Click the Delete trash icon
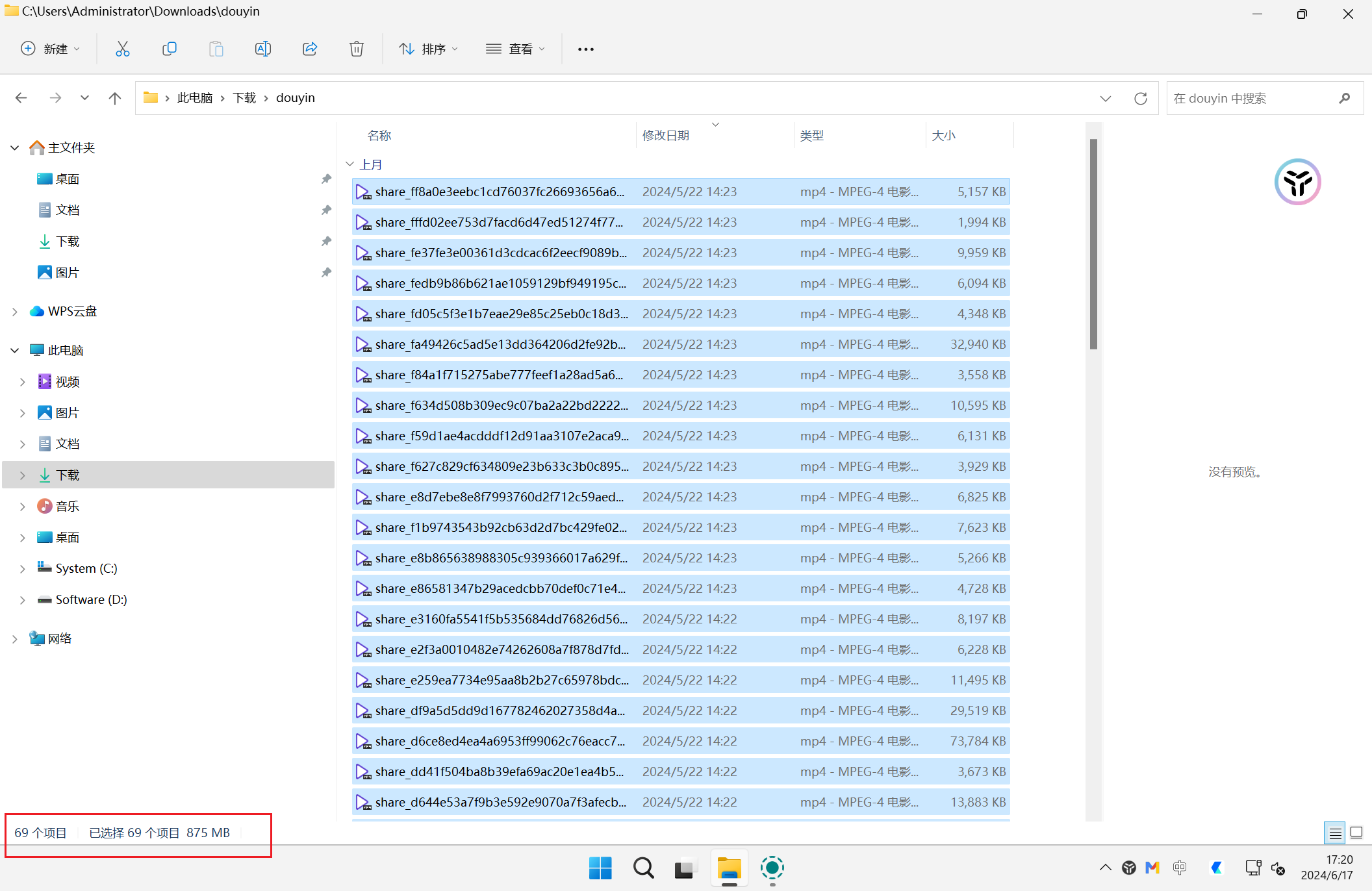1372x891 pixels. (x=357, y=49)
